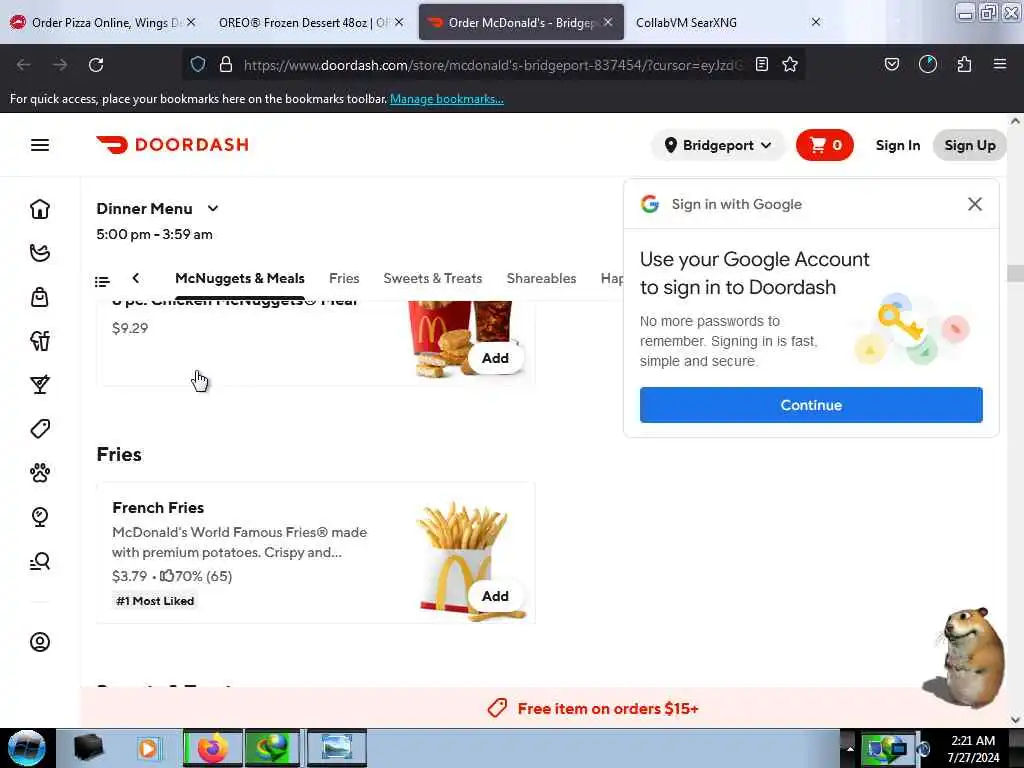Image resolution: width=1024 pixels, height=768 pixels.
Task: Bookmark this page with the star
Action: (x=790, y=64)
